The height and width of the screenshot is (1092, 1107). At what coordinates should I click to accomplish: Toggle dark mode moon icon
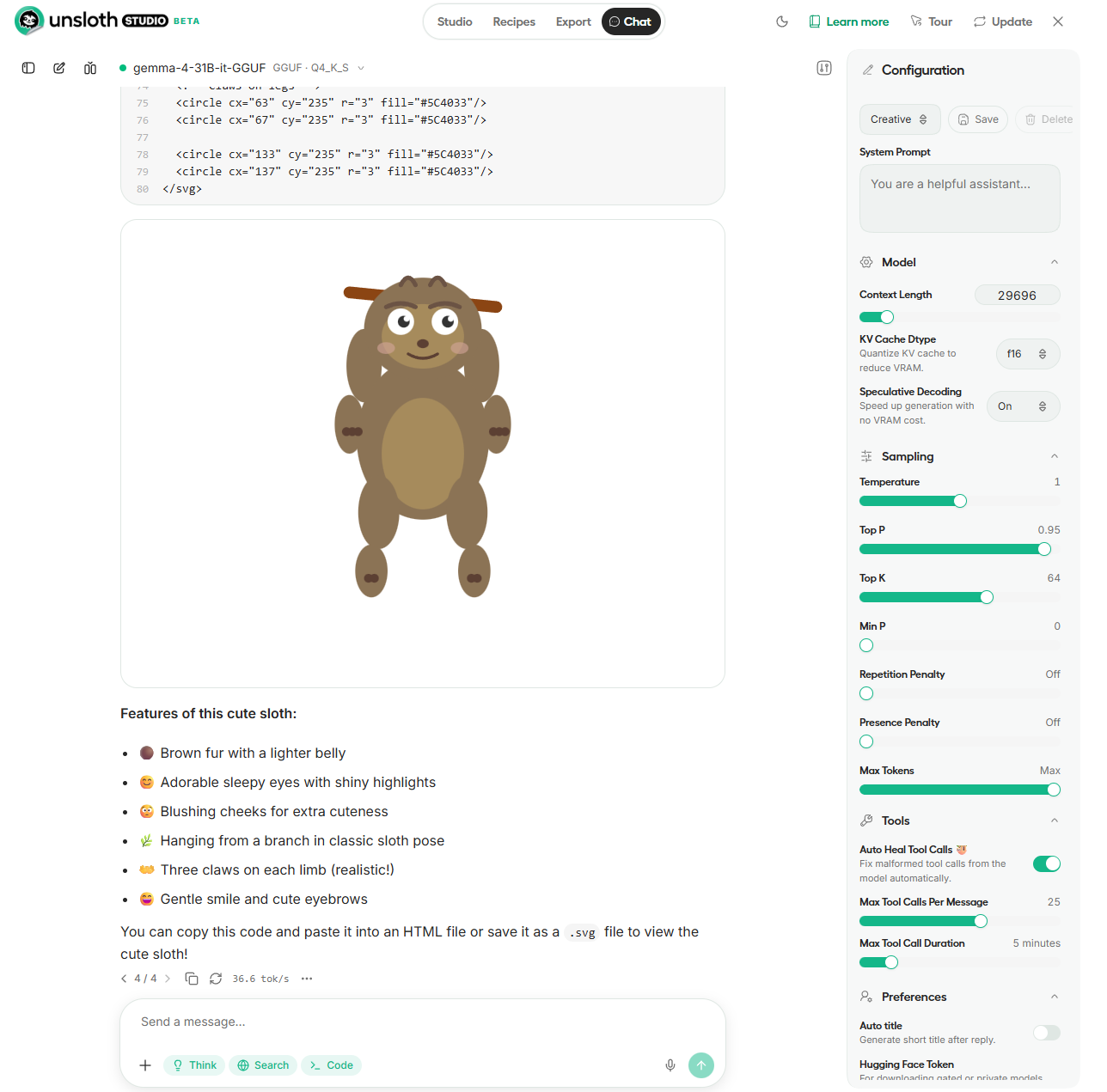[x=782, y=21]
